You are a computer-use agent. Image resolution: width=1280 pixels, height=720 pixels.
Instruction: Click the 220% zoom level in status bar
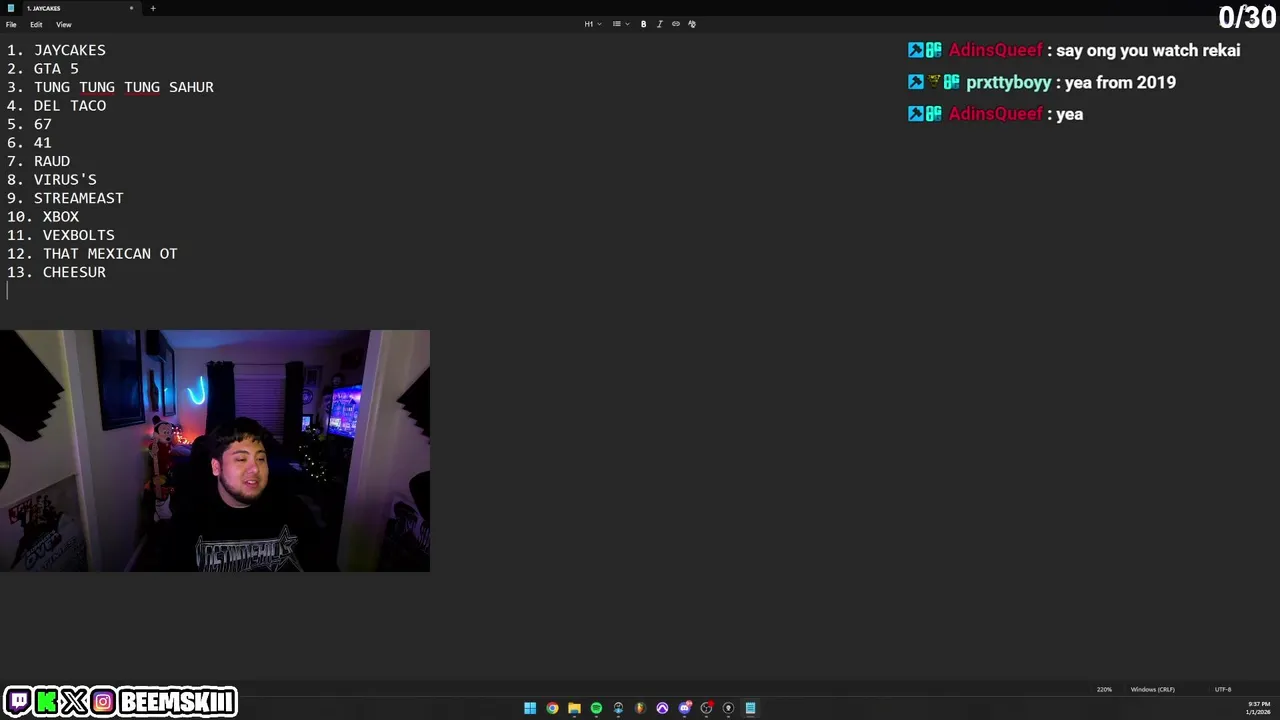[x=1104, y=689]
